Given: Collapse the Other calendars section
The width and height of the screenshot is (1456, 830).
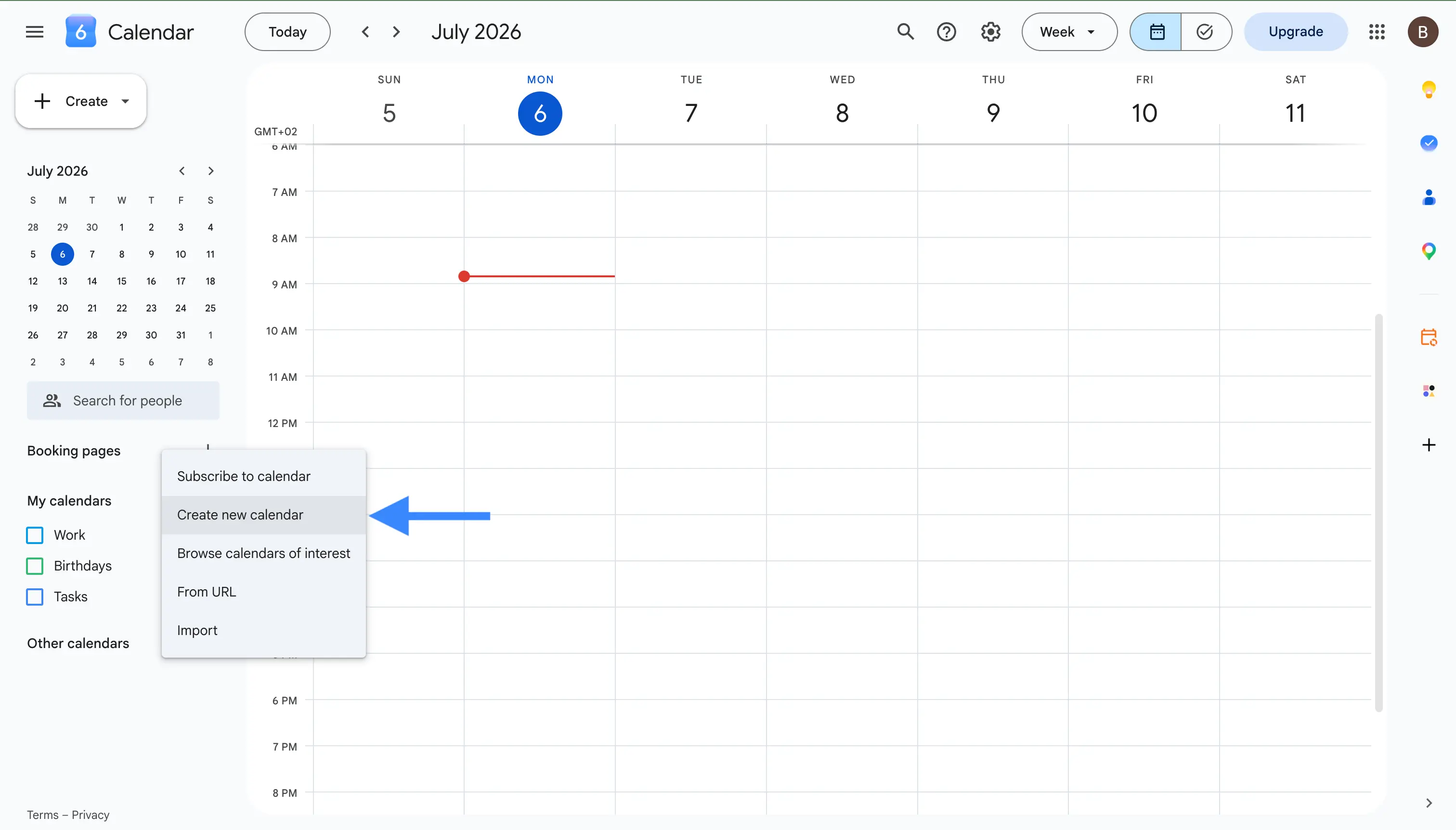Looking at the screenshot, I should 78,643.
